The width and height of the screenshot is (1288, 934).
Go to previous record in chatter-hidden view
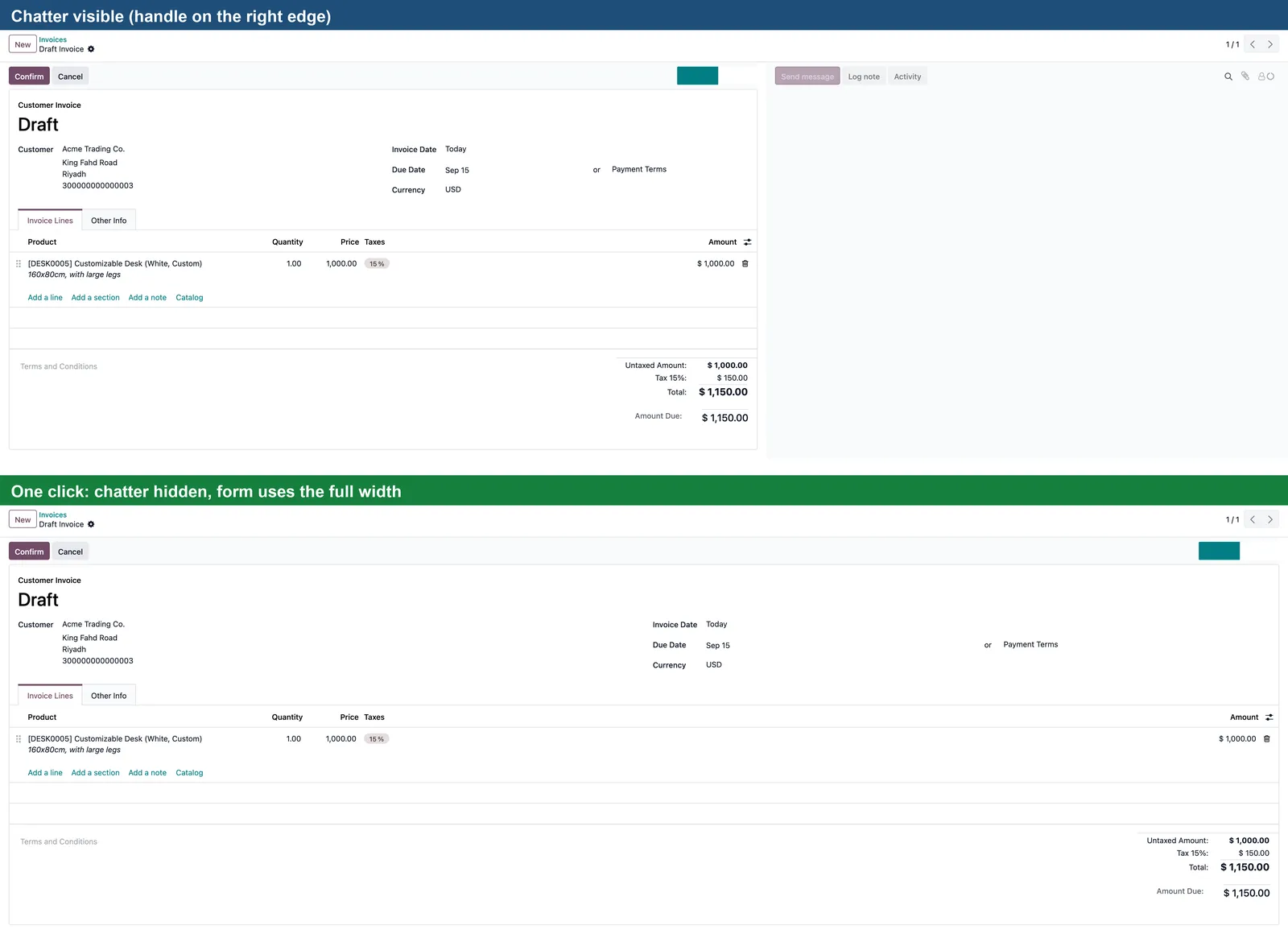(x=1253, y=519)
